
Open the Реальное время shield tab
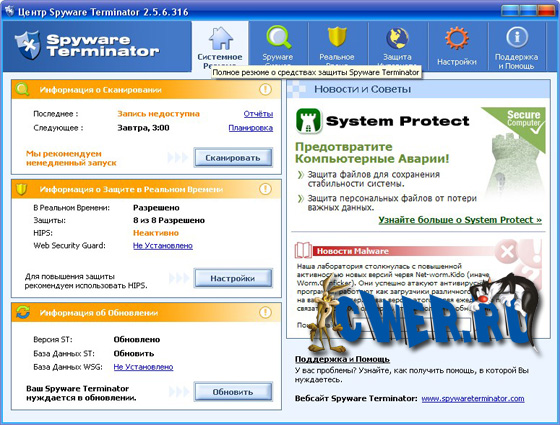click(x=337, y=46)
